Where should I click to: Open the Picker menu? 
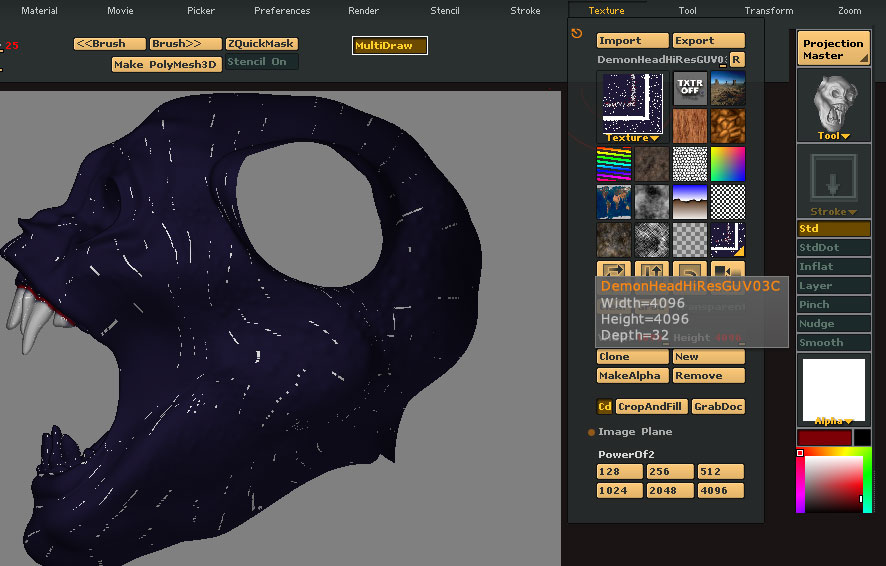click(201, 11)
